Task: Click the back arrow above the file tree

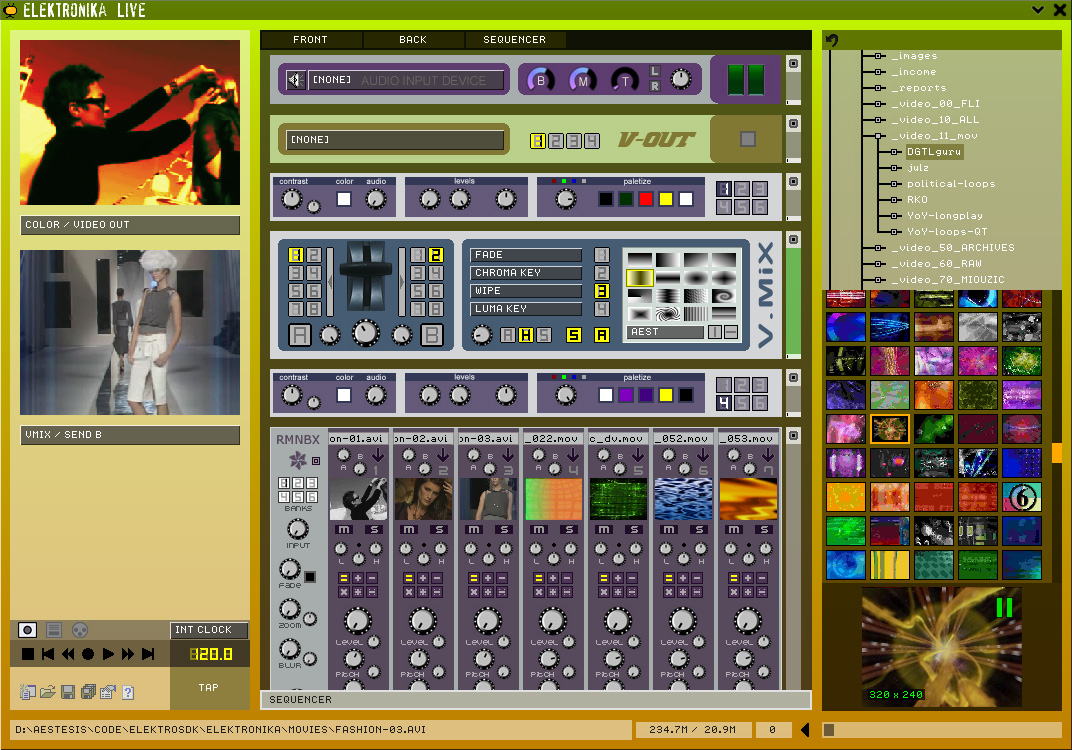Action: [x=832, y=40]
